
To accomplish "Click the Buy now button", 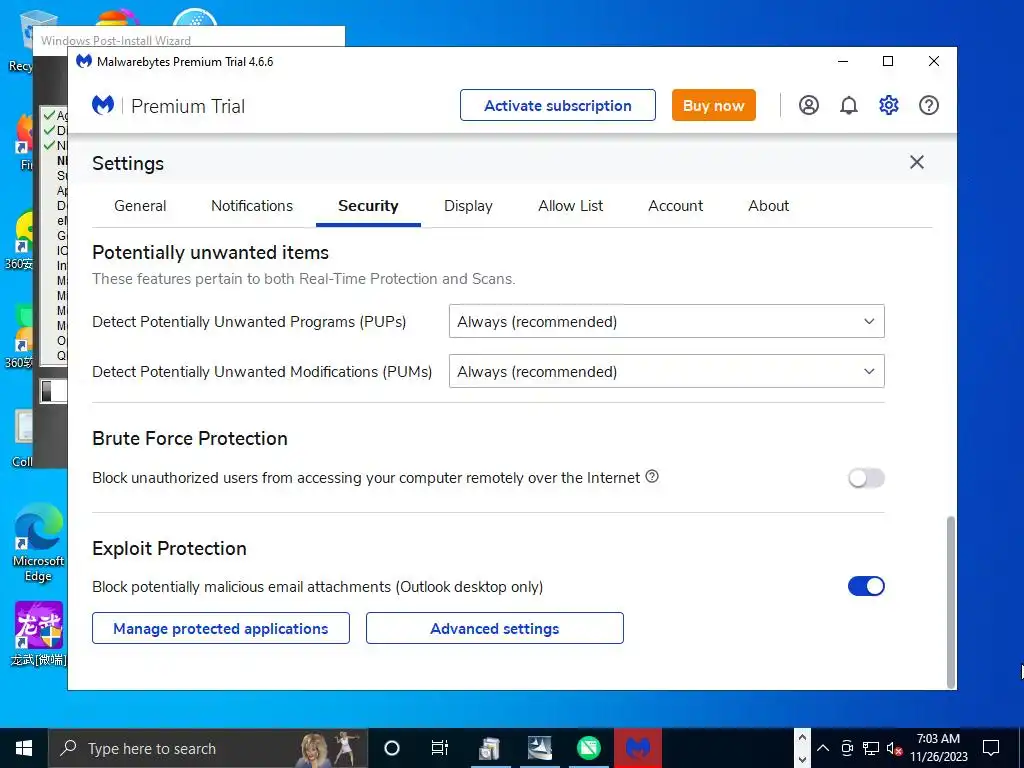I will coord(713,105).
